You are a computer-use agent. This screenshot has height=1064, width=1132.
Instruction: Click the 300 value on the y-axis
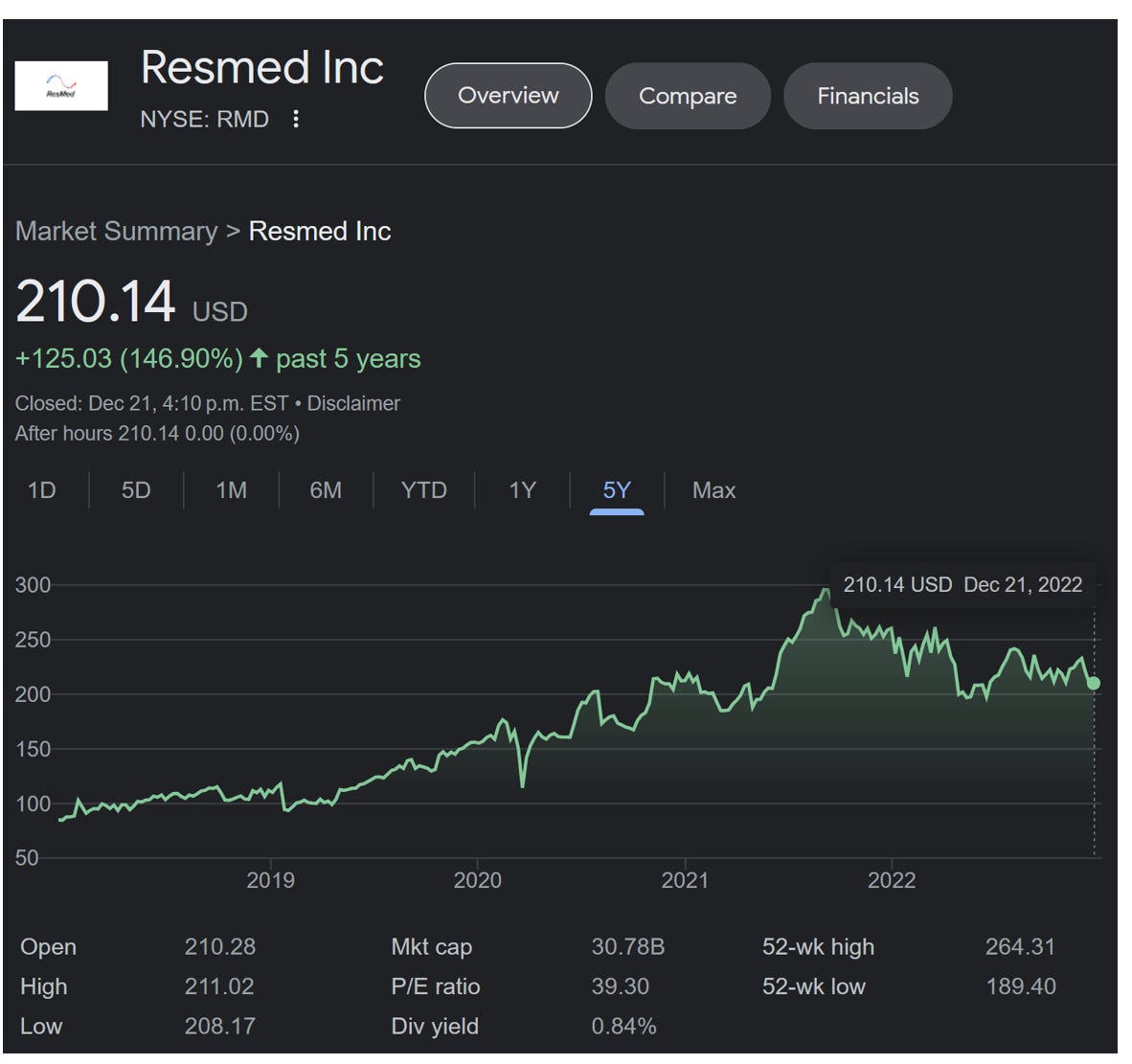pyautogui.click(x=34, y=585)
